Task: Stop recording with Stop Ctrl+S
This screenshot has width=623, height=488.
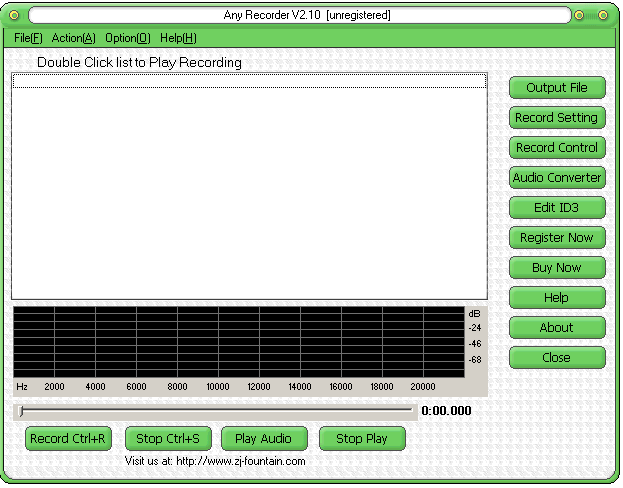Action: (168, 439)
